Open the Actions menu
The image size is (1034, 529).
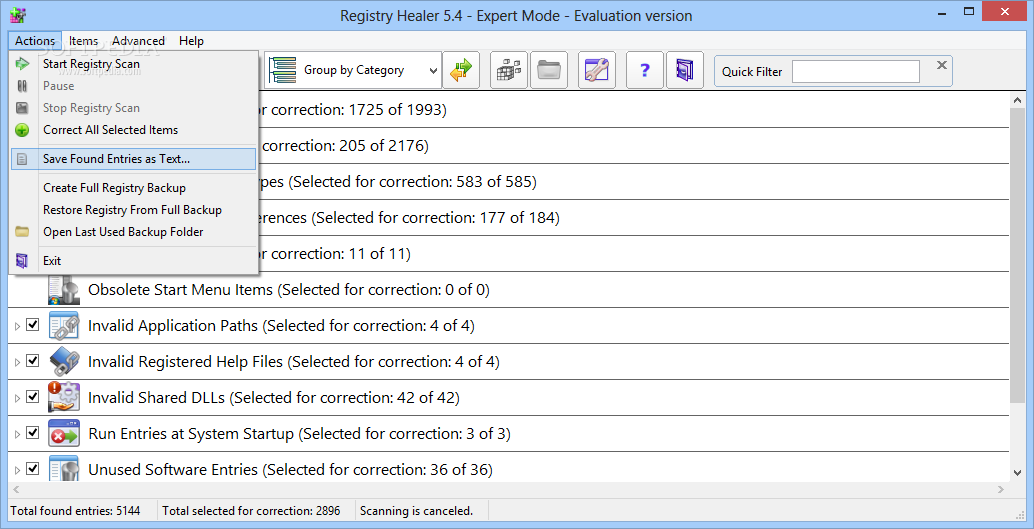click(x=35, y=41)
